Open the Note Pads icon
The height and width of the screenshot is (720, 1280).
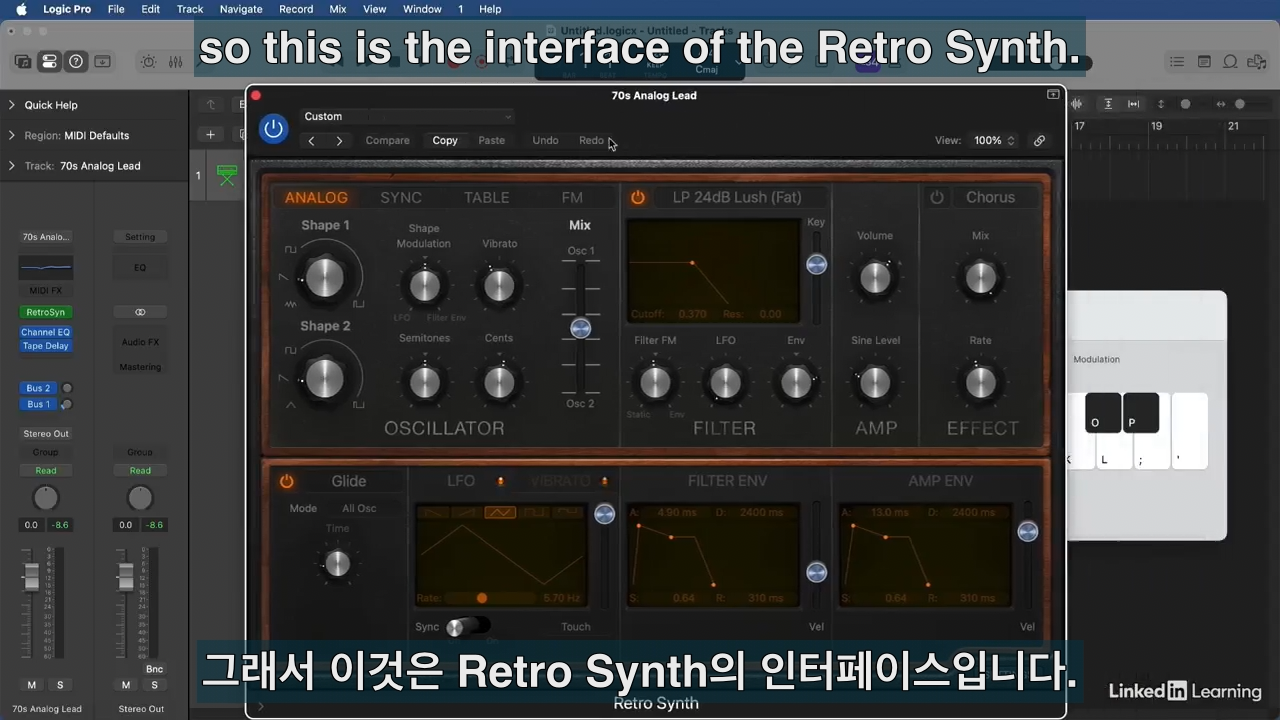[1204, 62]
